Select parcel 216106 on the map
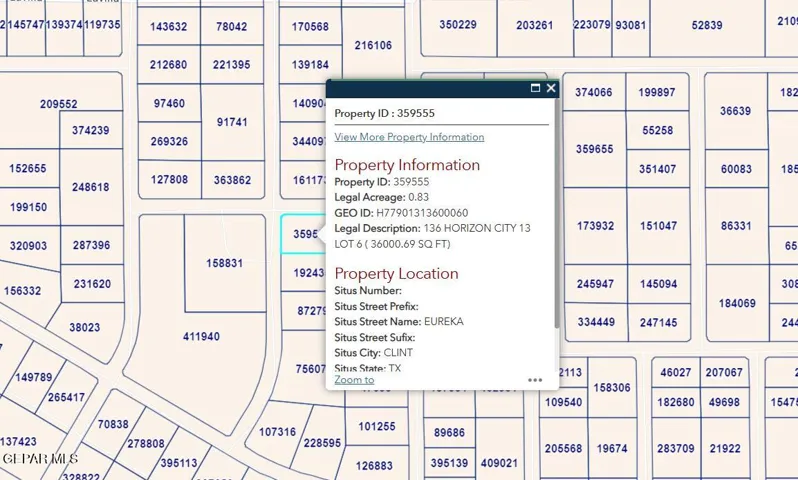The height and width of the screenshot is (480, 798). coord(373,45)
